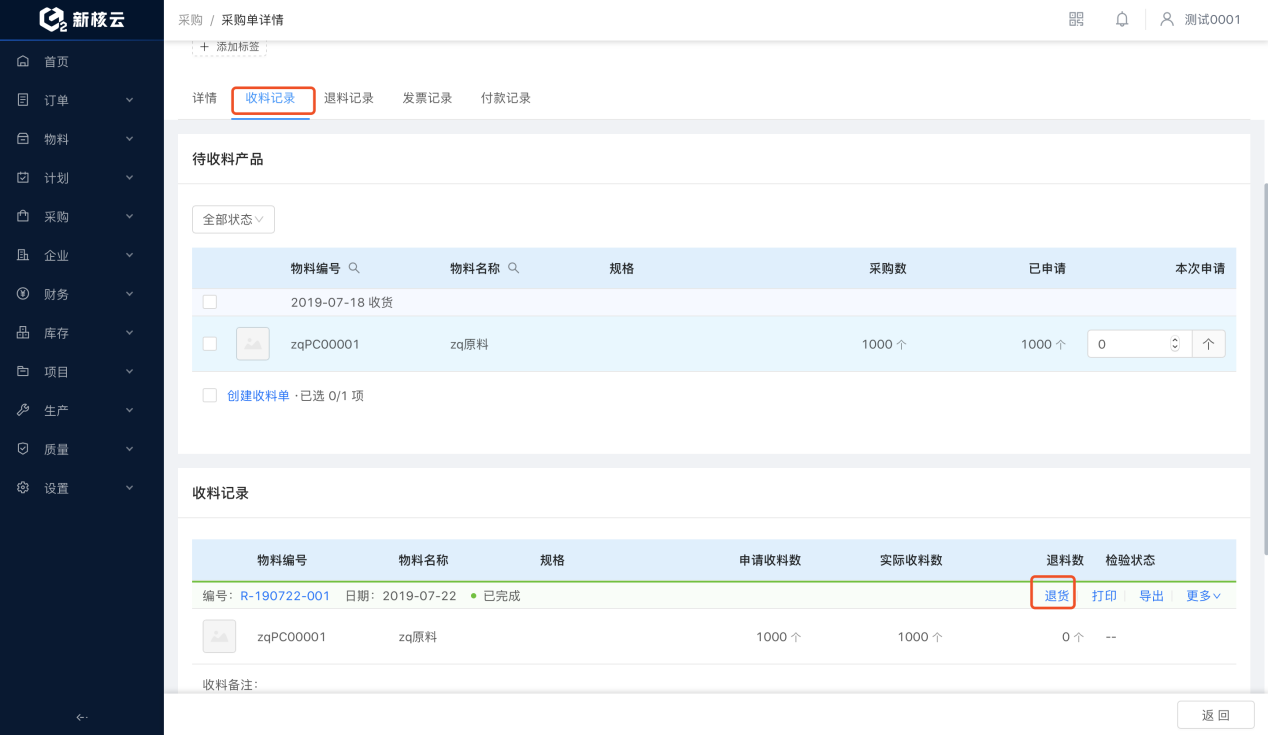1268x735 pixels.
Task: Click the 质量 sidebar icon
Action: coord(23,450)
